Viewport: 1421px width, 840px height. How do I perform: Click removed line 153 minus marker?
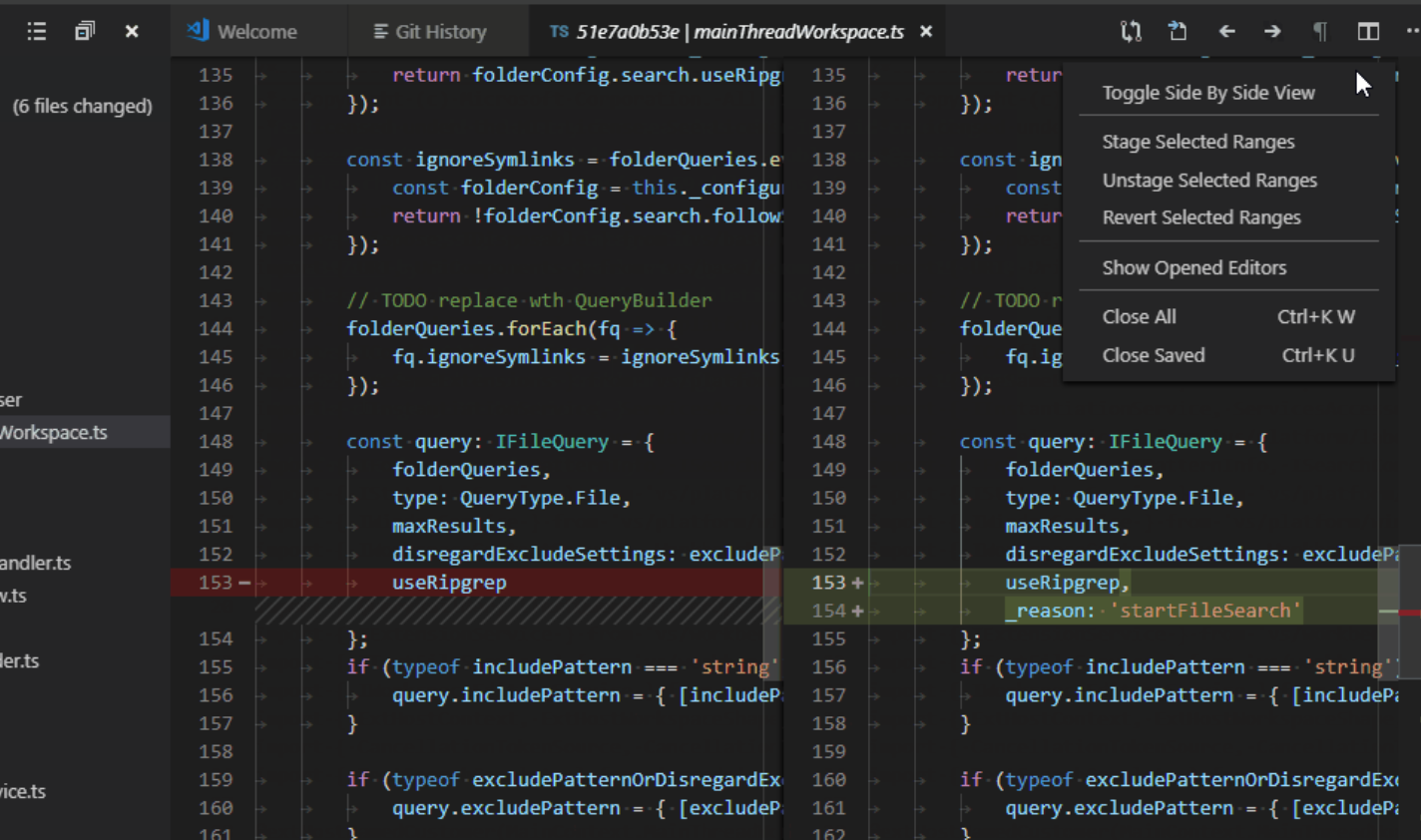244,583
